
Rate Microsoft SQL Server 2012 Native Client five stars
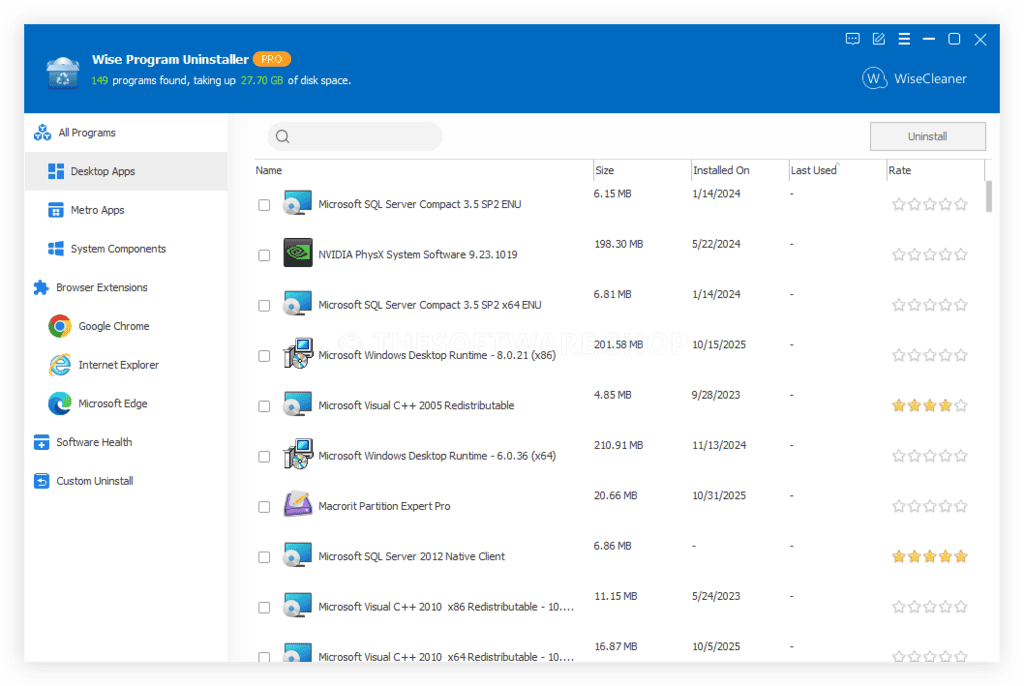[962, 556]
